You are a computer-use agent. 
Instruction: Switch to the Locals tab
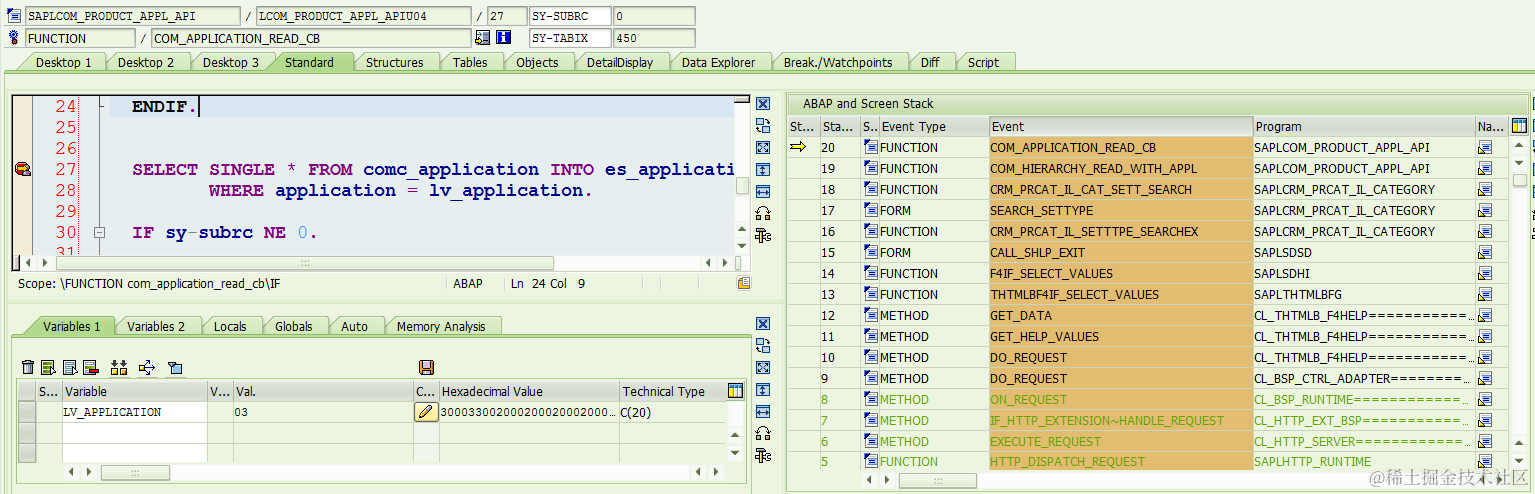[230, 326]
